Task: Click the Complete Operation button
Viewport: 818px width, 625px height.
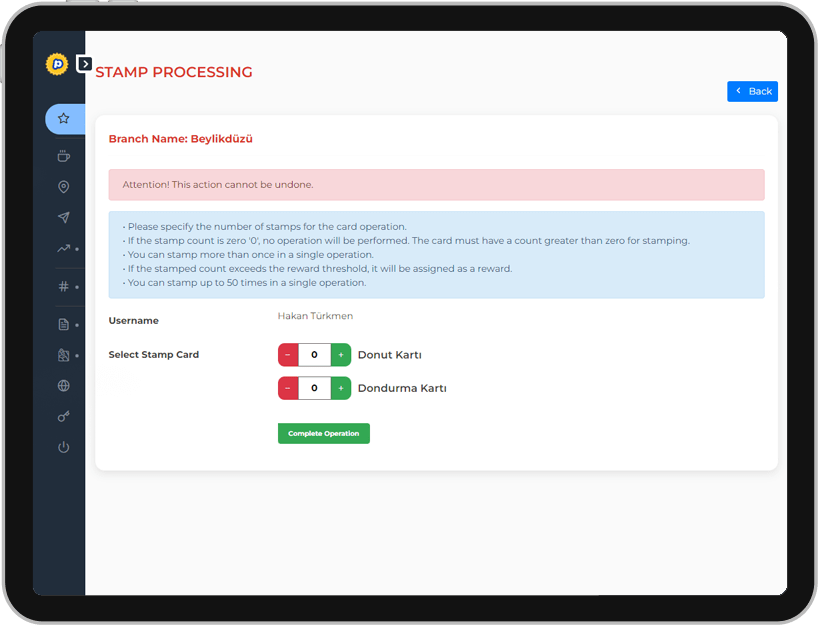Action: coord(323,434)
